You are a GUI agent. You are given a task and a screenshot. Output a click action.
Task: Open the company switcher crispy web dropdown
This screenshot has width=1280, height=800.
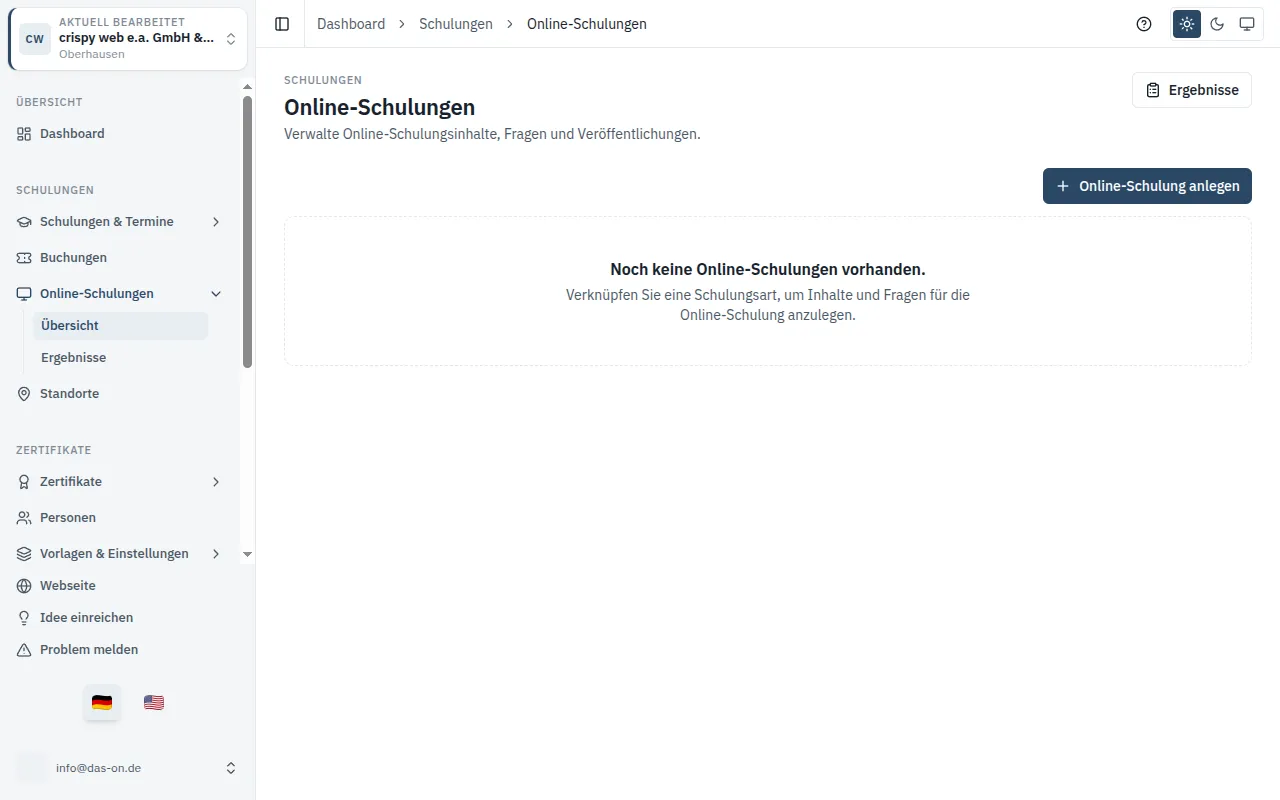point(128,39)
